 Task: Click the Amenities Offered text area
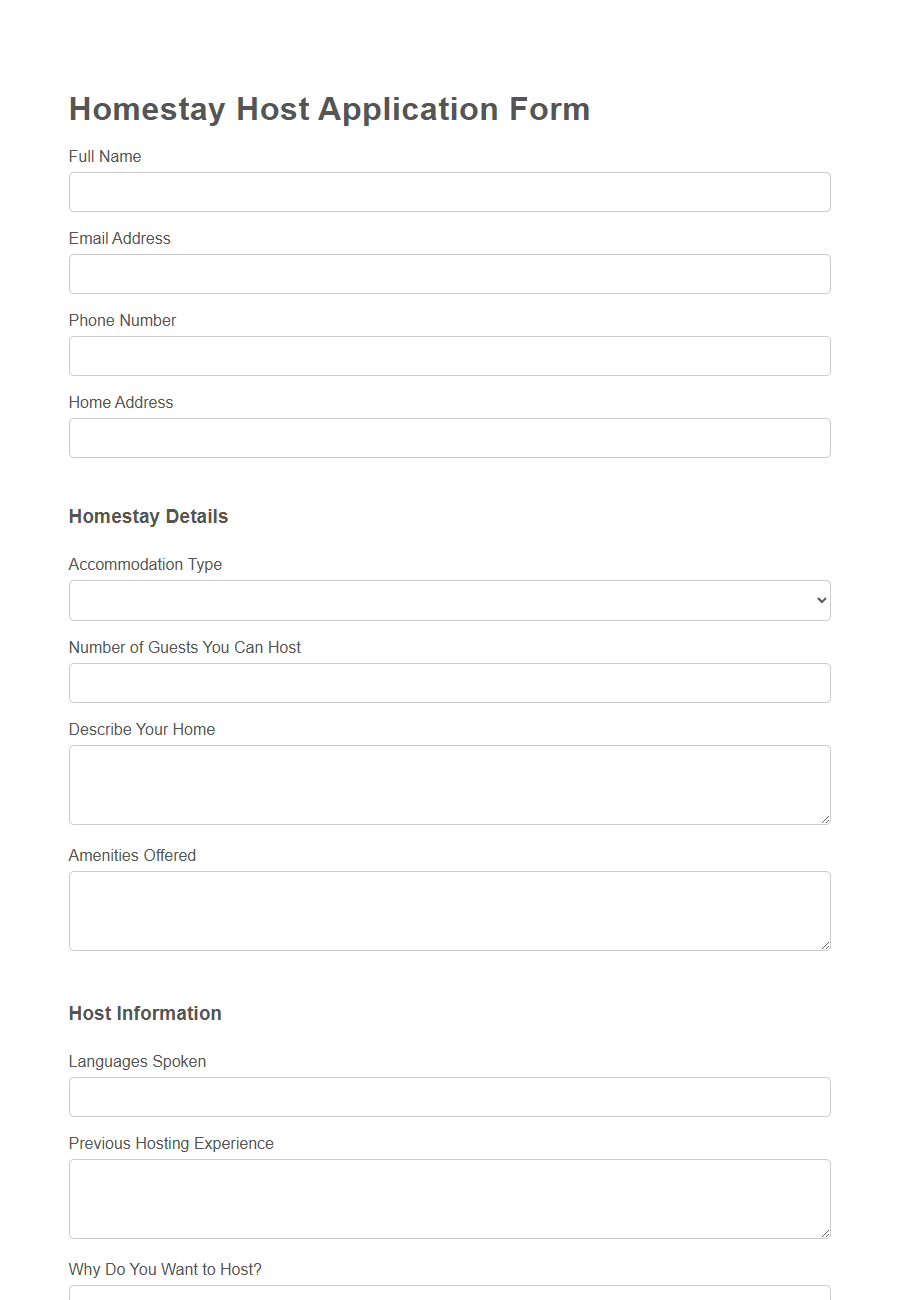[449, 910]
